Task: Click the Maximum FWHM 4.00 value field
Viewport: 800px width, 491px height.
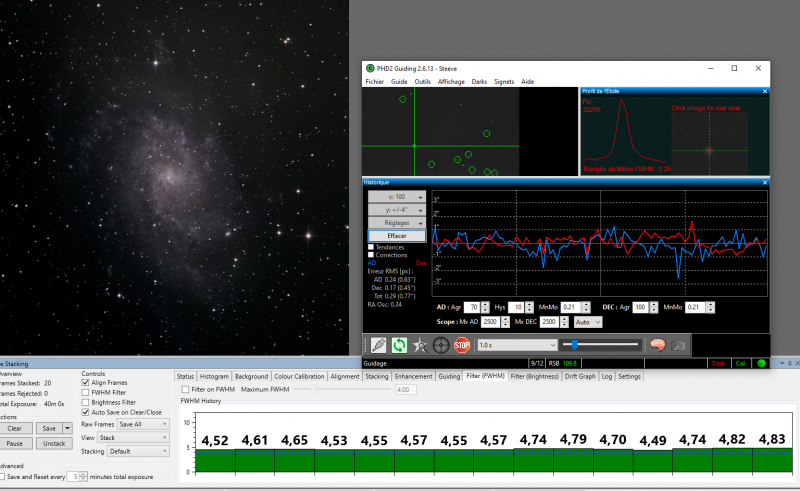Action: pyautogui.click(x=406, y=389)
